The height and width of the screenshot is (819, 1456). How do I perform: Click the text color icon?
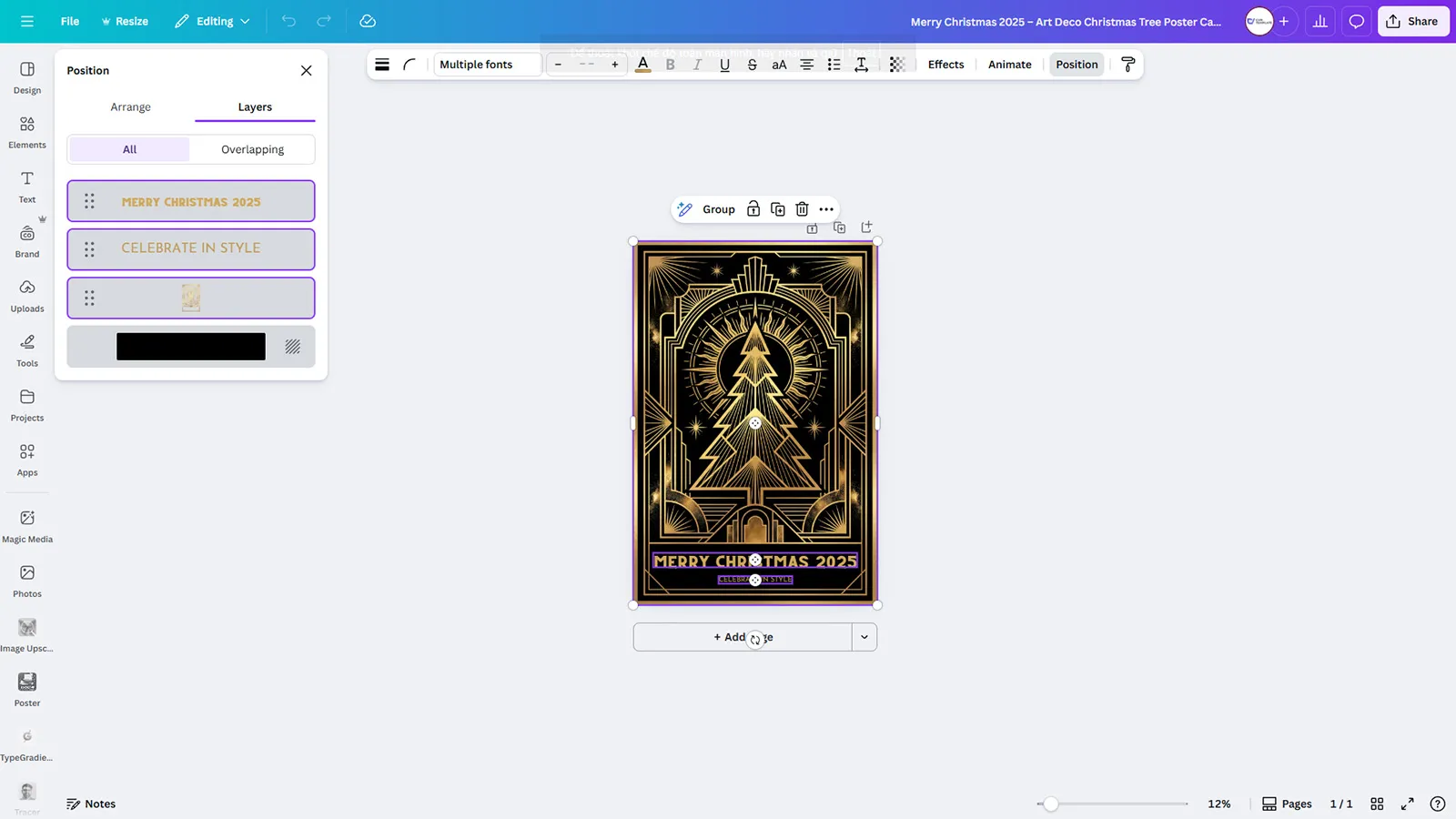pyautogui.click(x=642, y=65)
